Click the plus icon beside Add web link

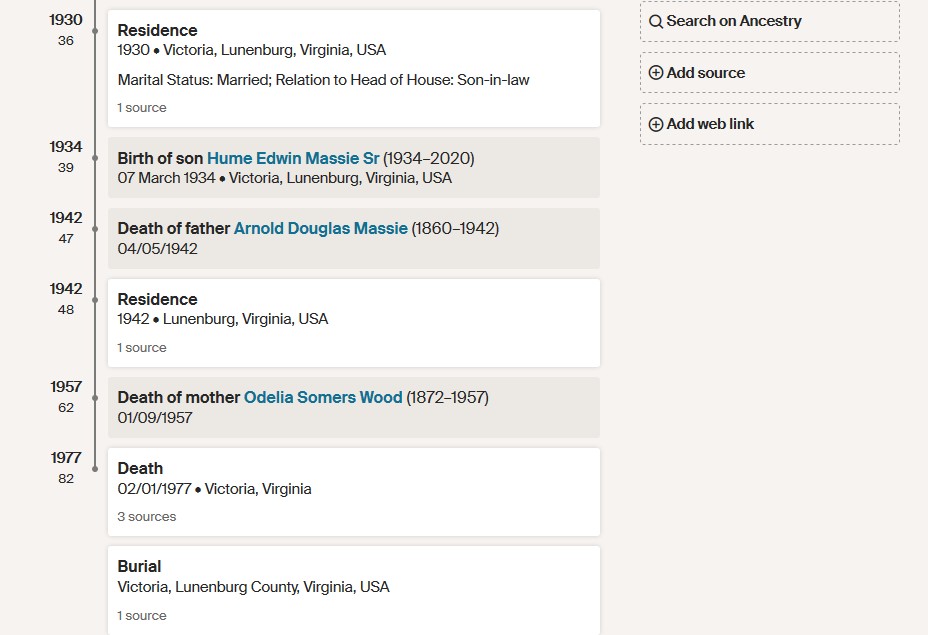(656, 124)
